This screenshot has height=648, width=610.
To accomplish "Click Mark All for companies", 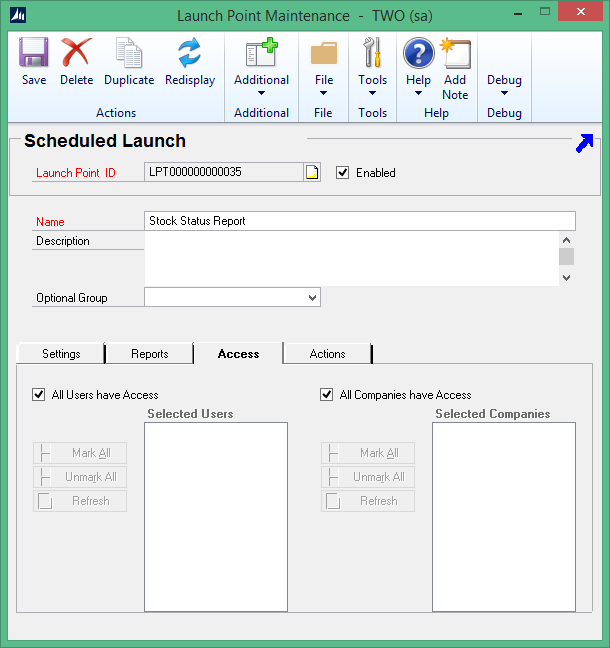I will (368, 453).
